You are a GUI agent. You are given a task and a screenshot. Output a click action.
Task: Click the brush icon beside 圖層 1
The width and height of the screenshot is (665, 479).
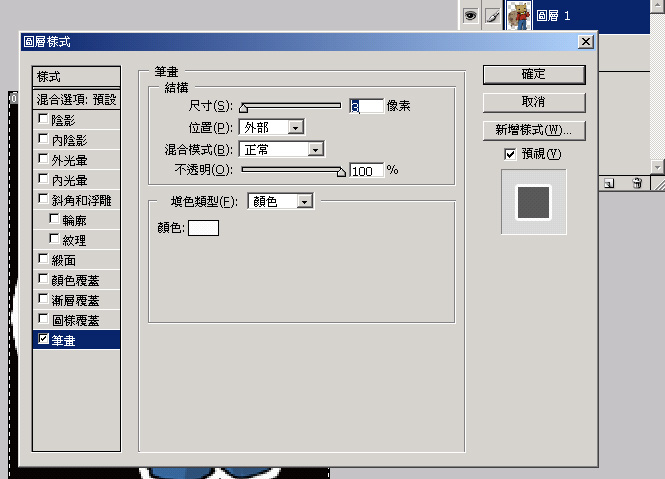(492, 16)
